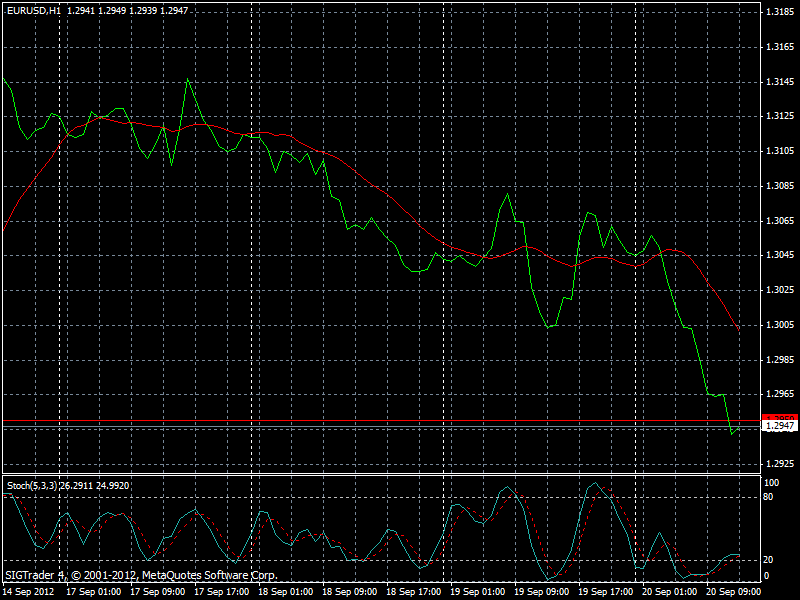Click the 18 Sep 01:00 time axis label
The width and height of the screenshot is (800, 600).
pos(286,592)
